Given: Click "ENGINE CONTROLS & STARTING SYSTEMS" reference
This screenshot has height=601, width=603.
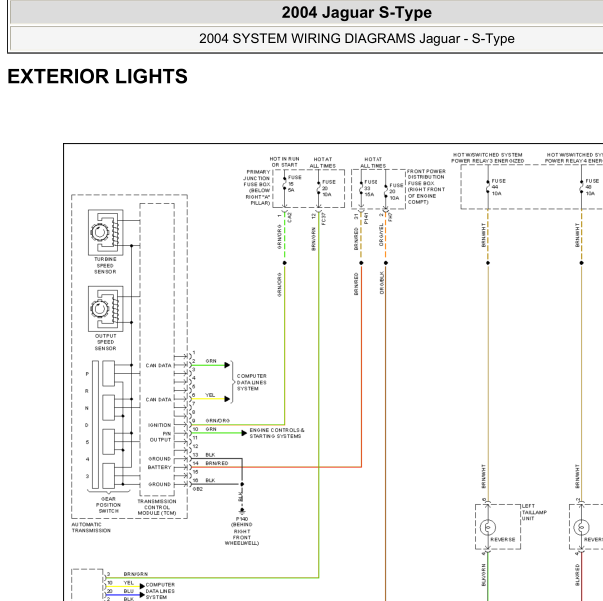Looking at the screenshot, I should point(277,433).
